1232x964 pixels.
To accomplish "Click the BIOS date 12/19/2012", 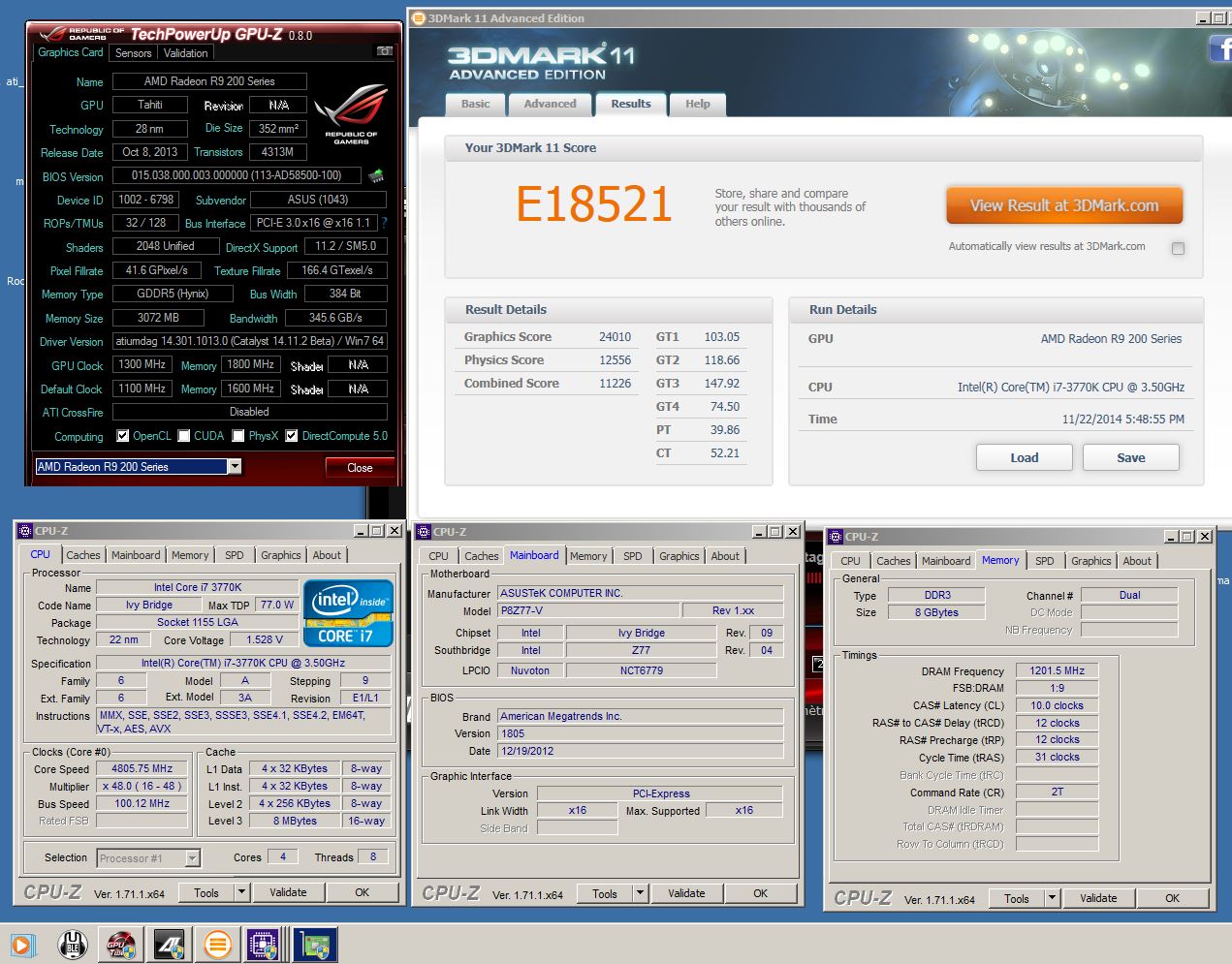I will 640,751.
